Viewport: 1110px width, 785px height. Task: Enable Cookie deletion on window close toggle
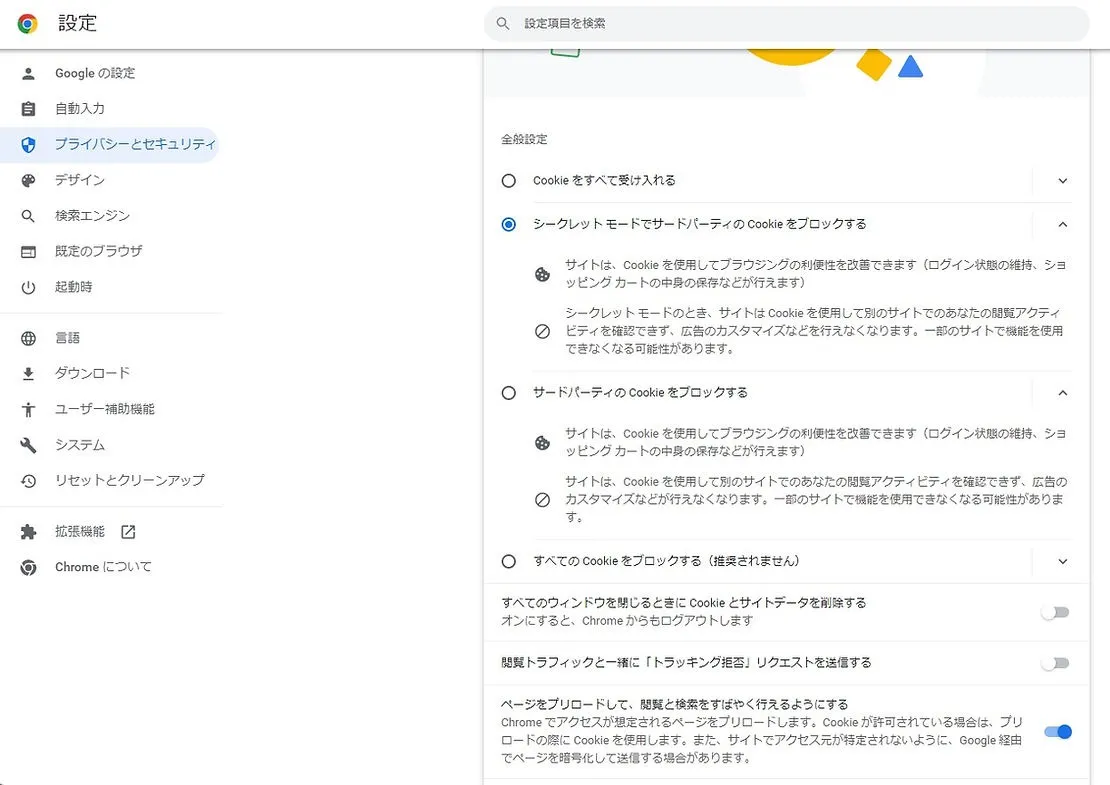[1055, 612]
